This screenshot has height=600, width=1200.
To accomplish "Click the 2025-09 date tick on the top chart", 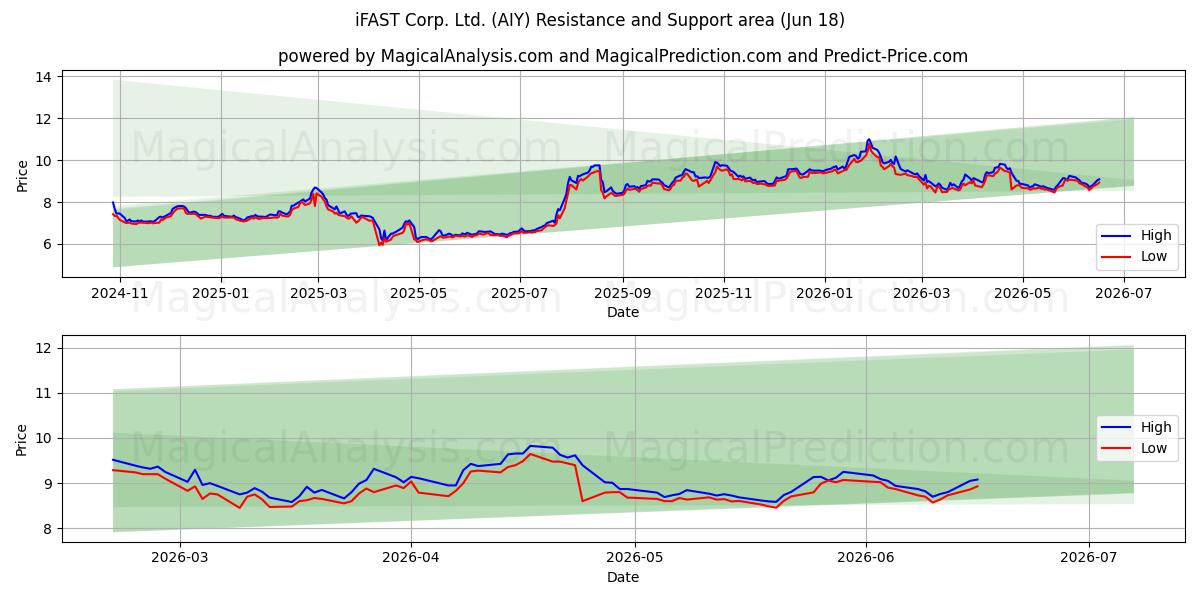I will 622,293.
